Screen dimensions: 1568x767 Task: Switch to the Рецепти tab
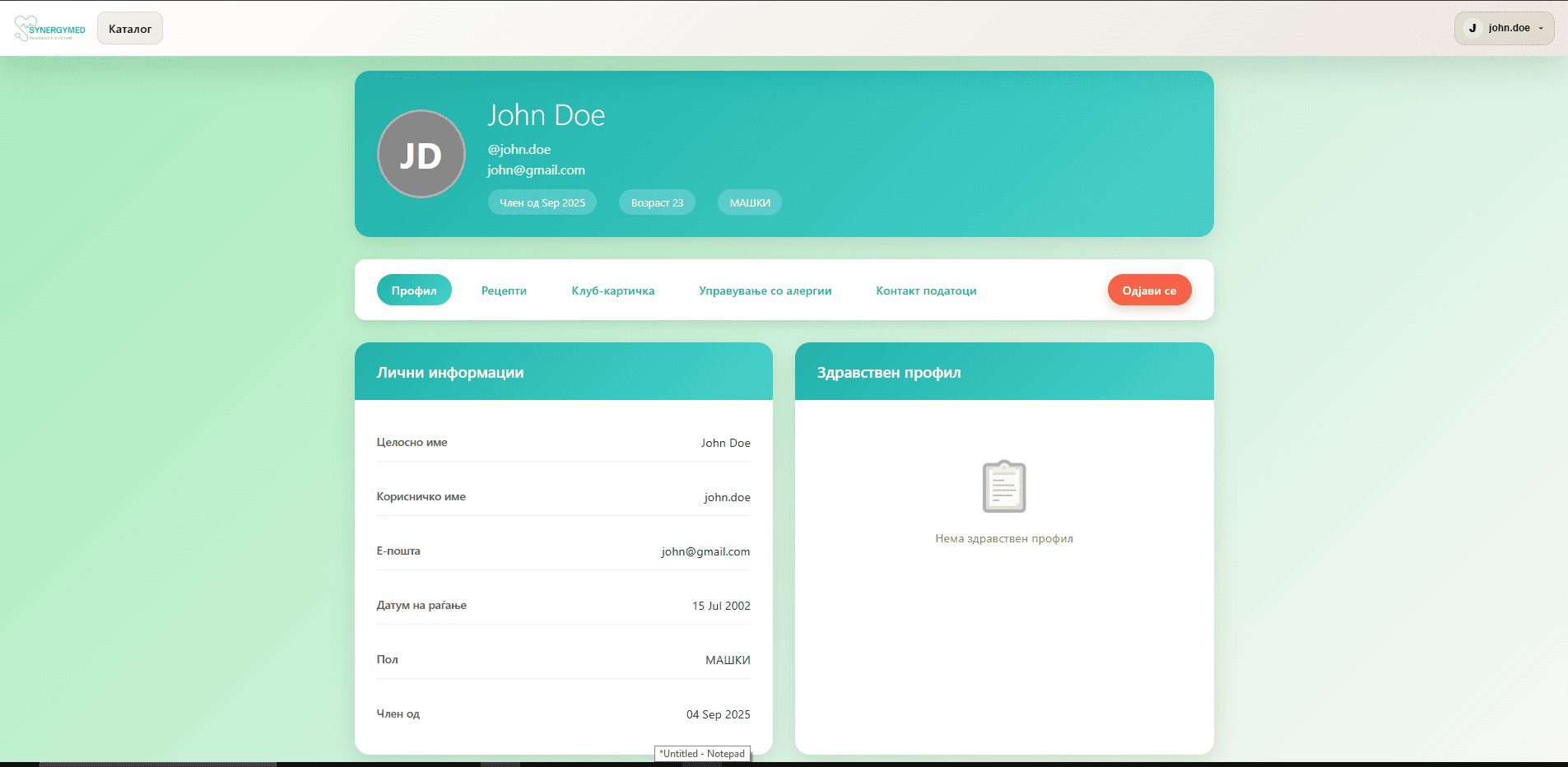point(504,291)
